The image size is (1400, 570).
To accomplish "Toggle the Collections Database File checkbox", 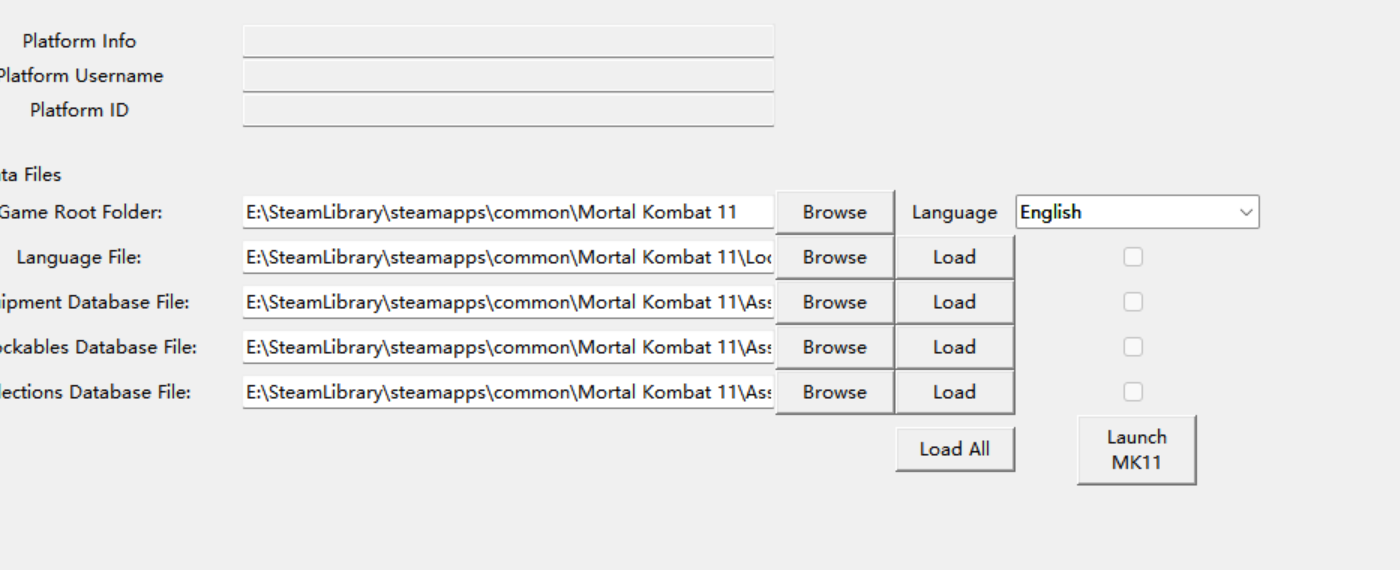I will click(1132, 392).
